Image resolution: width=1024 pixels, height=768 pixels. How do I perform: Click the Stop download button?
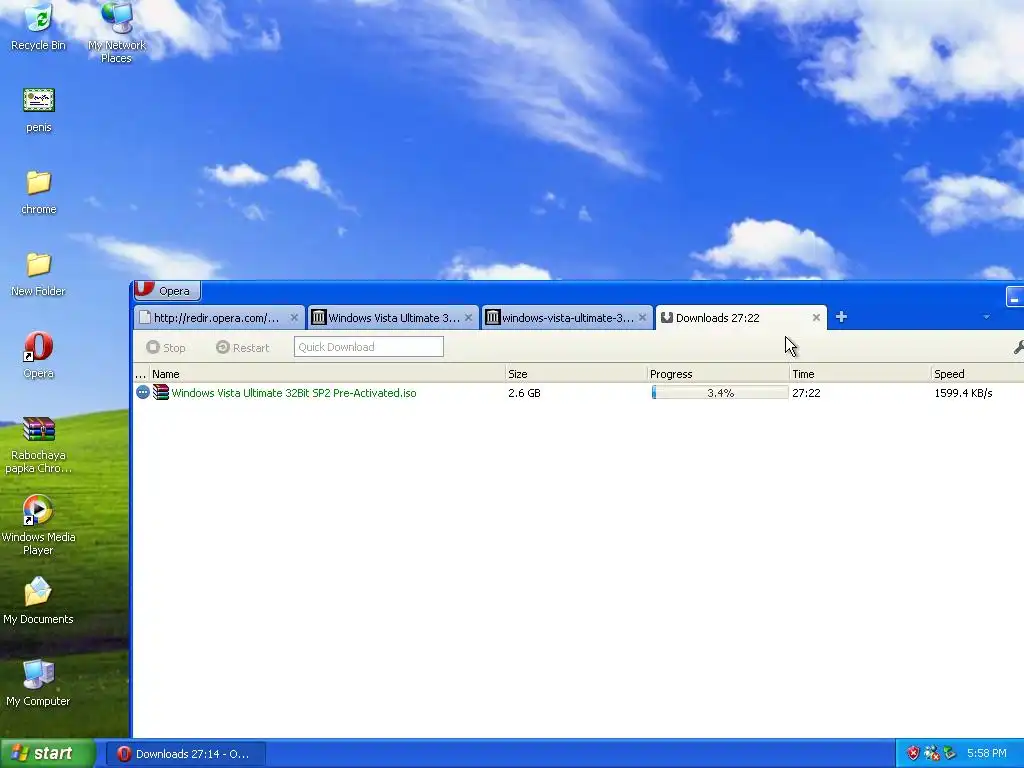tap(166, 347)
